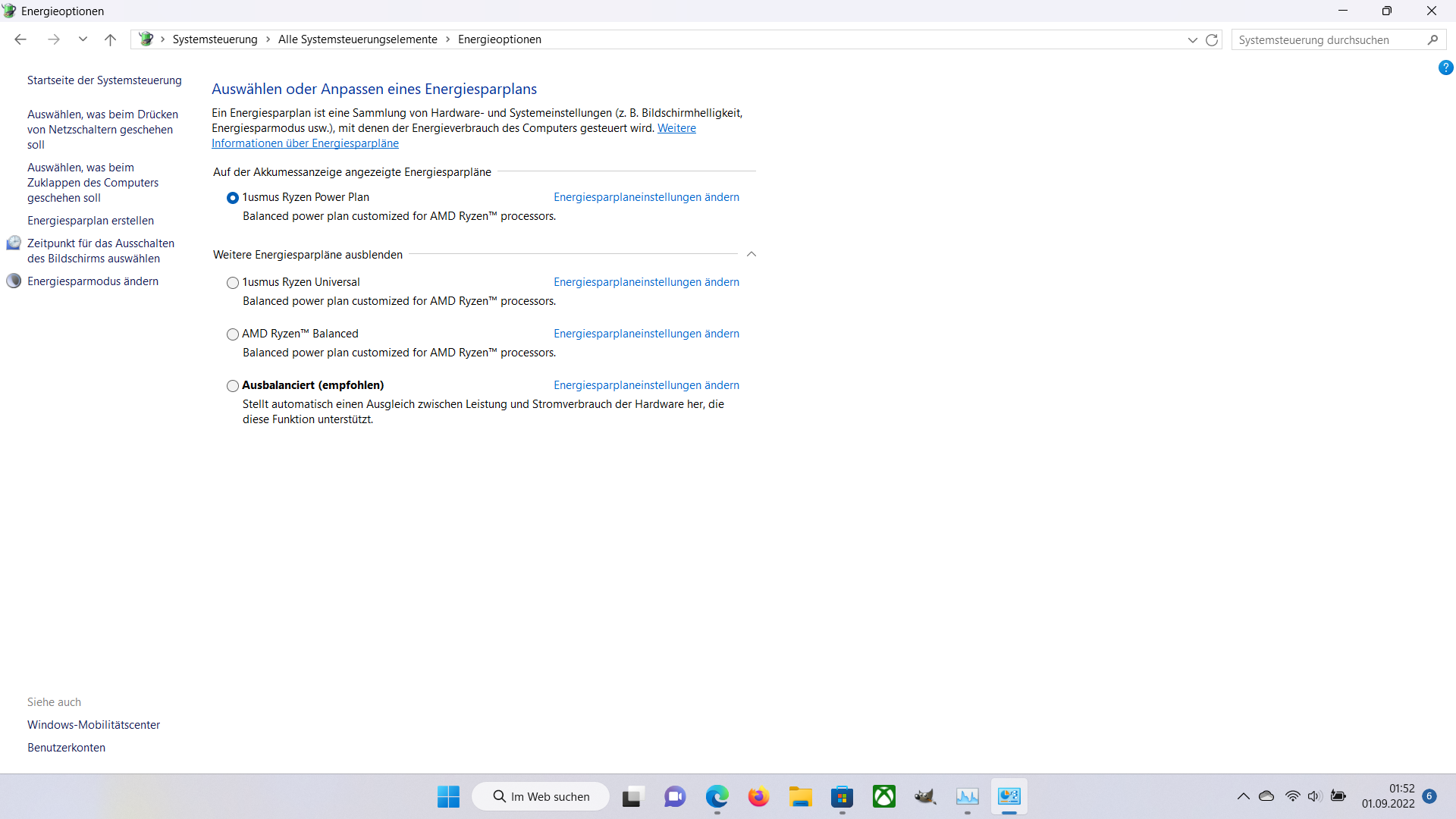Collapse Weitere Energiesparpläne section chevron
This screenshot has width=1456, height=819.
[752, 255]
